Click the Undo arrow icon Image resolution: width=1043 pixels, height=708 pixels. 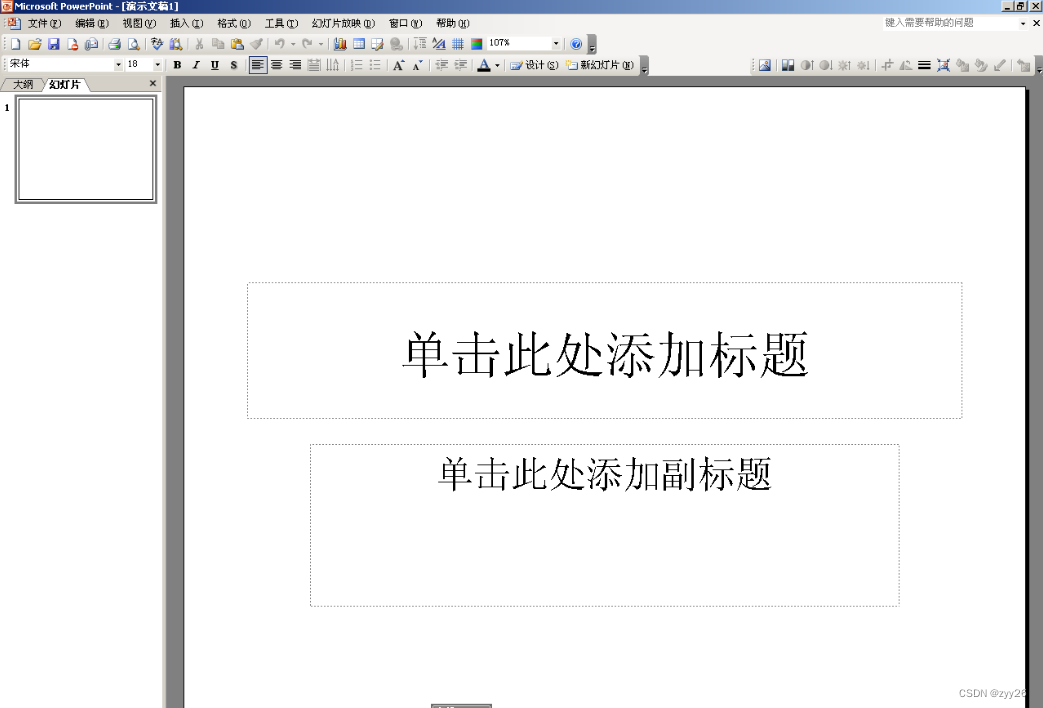point(280,45)
